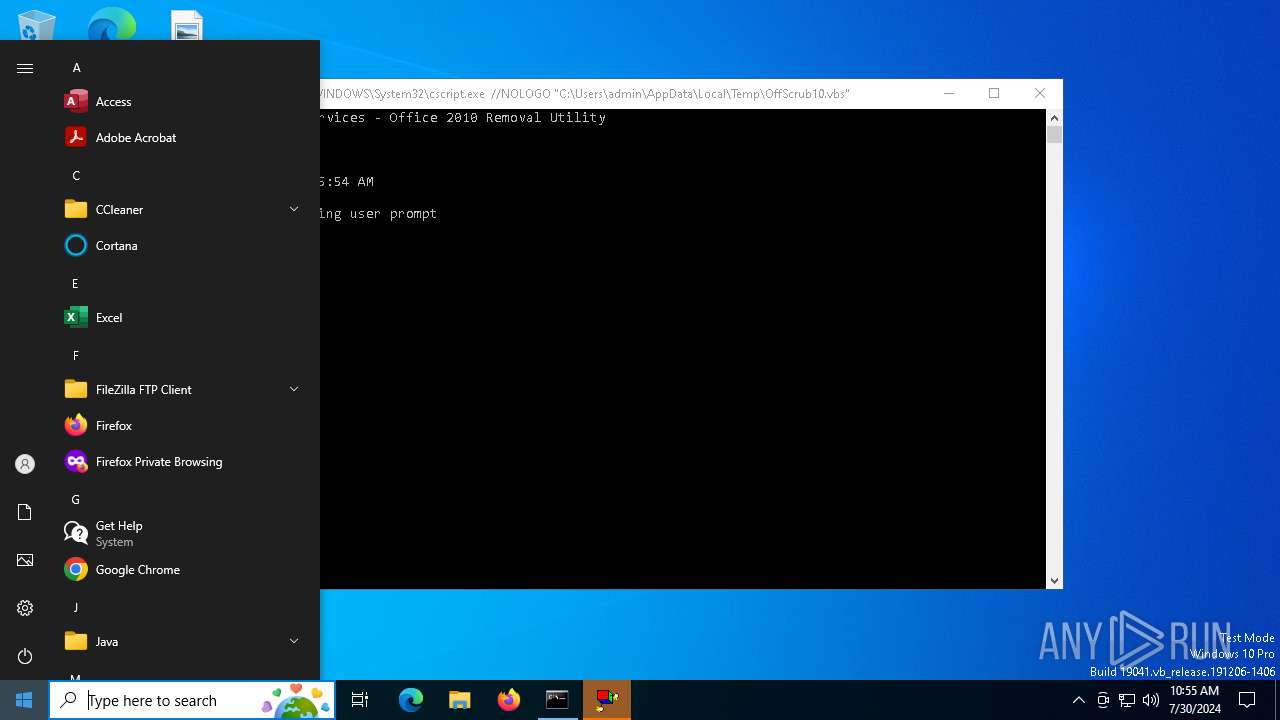Jump to apps via letter A header
Screen dimensions: 1280x720
tap(76, 68)
